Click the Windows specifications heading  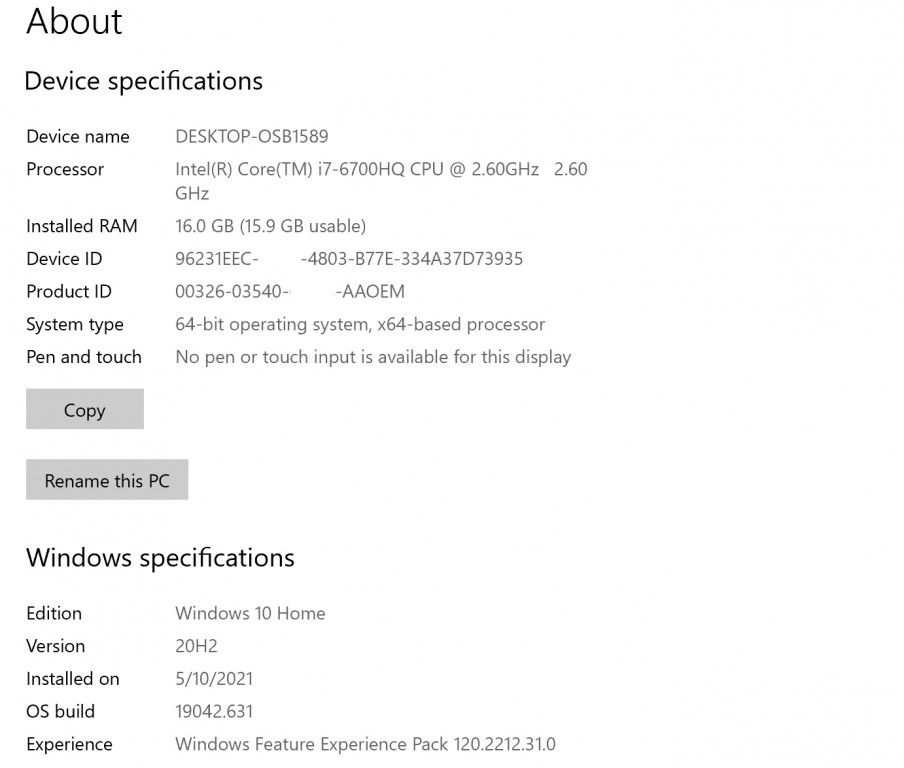[x=160, y=558]
